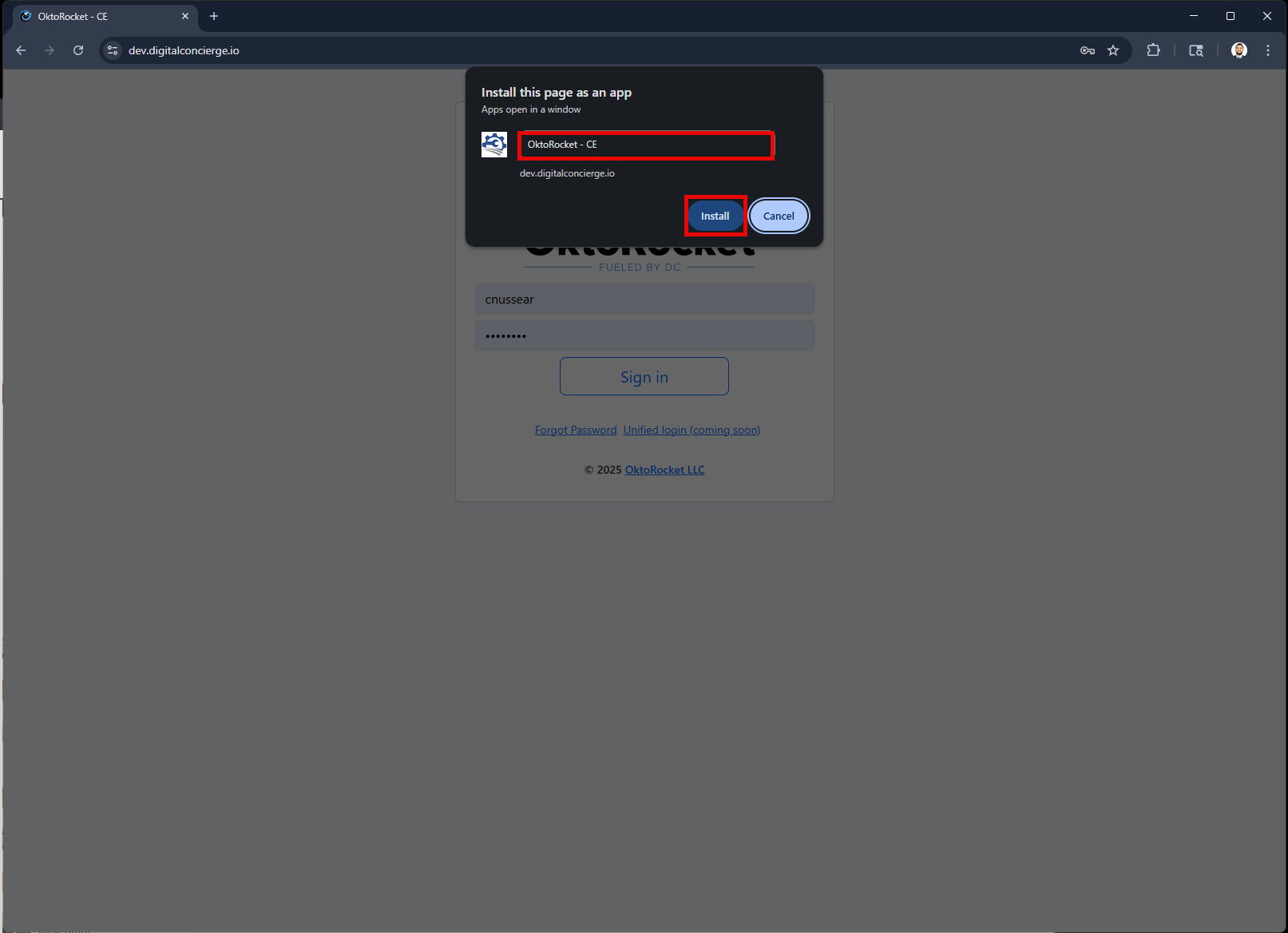Click Unified login (coming soon) link

tap(692, 430)
